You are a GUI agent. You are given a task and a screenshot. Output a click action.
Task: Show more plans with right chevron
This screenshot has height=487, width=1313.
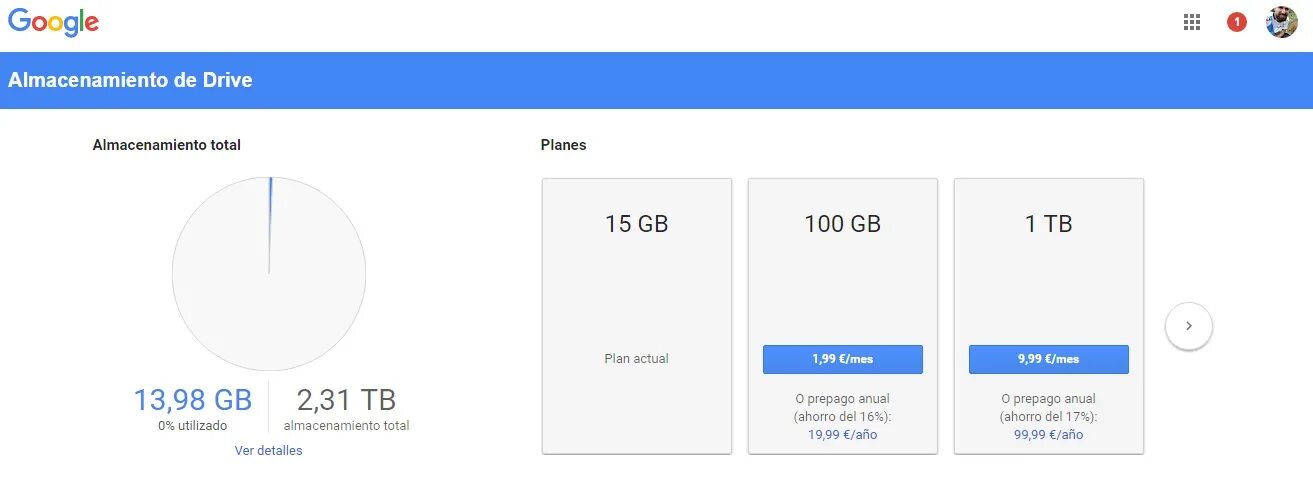[1189, 326]
